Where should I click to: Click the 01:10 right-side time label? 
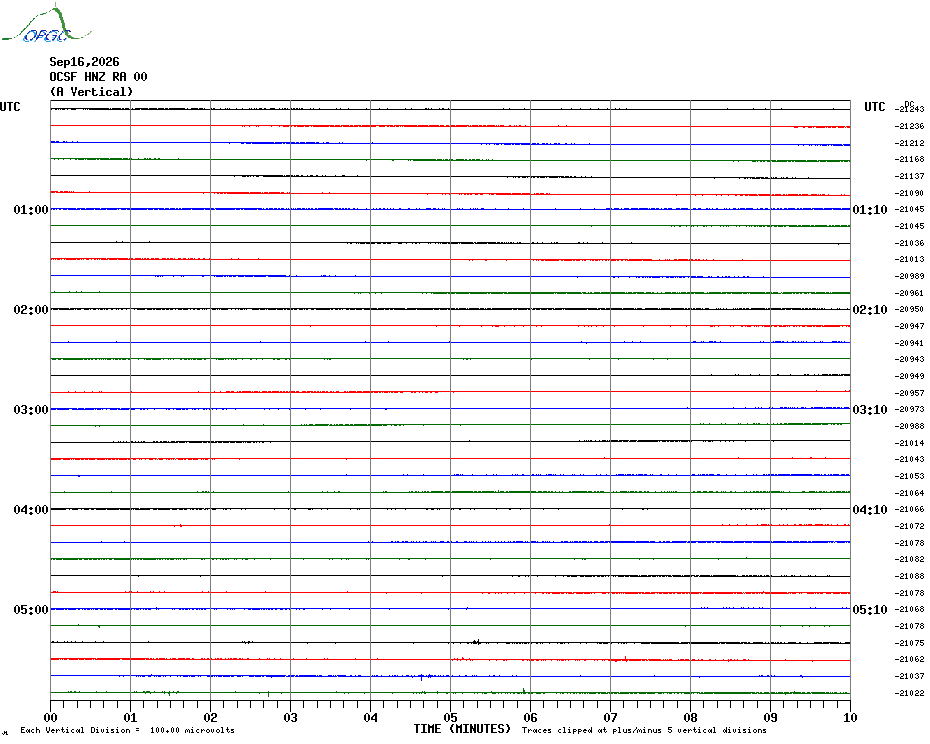[x=870, y=209]
